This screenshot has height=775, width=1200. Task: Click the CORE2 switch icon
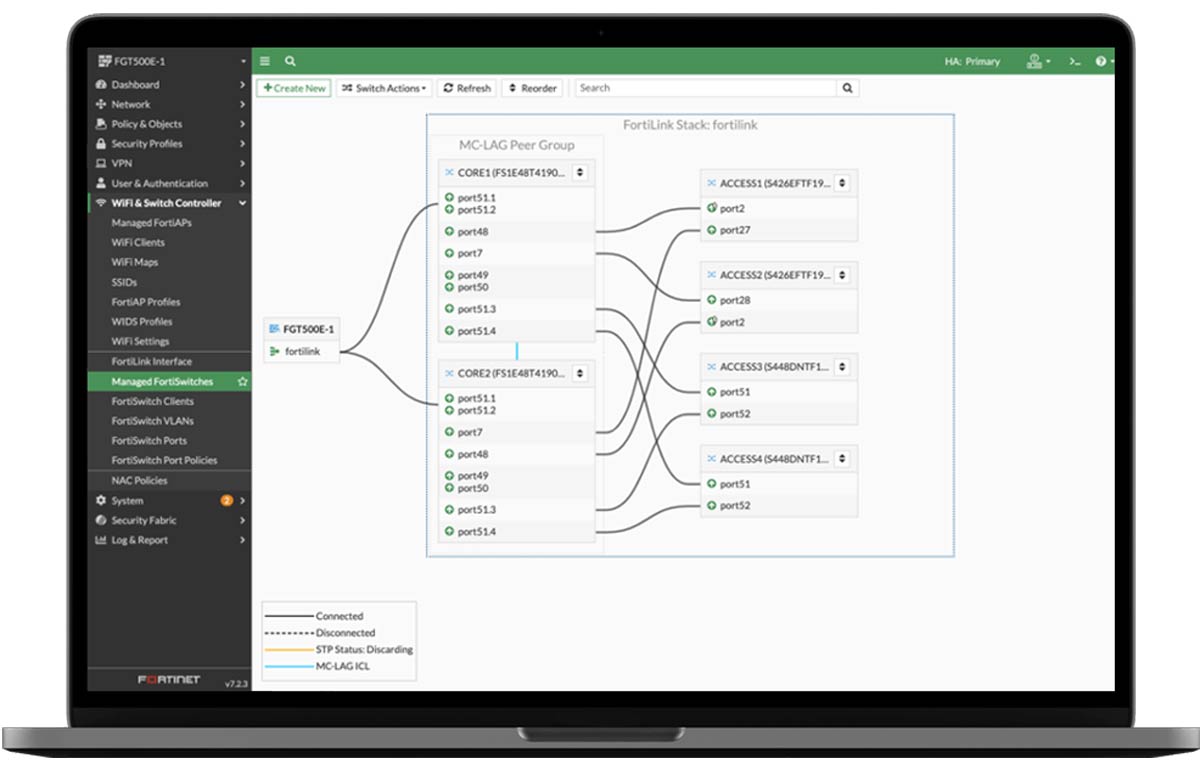pyautogui.click(x=449, y=373)
